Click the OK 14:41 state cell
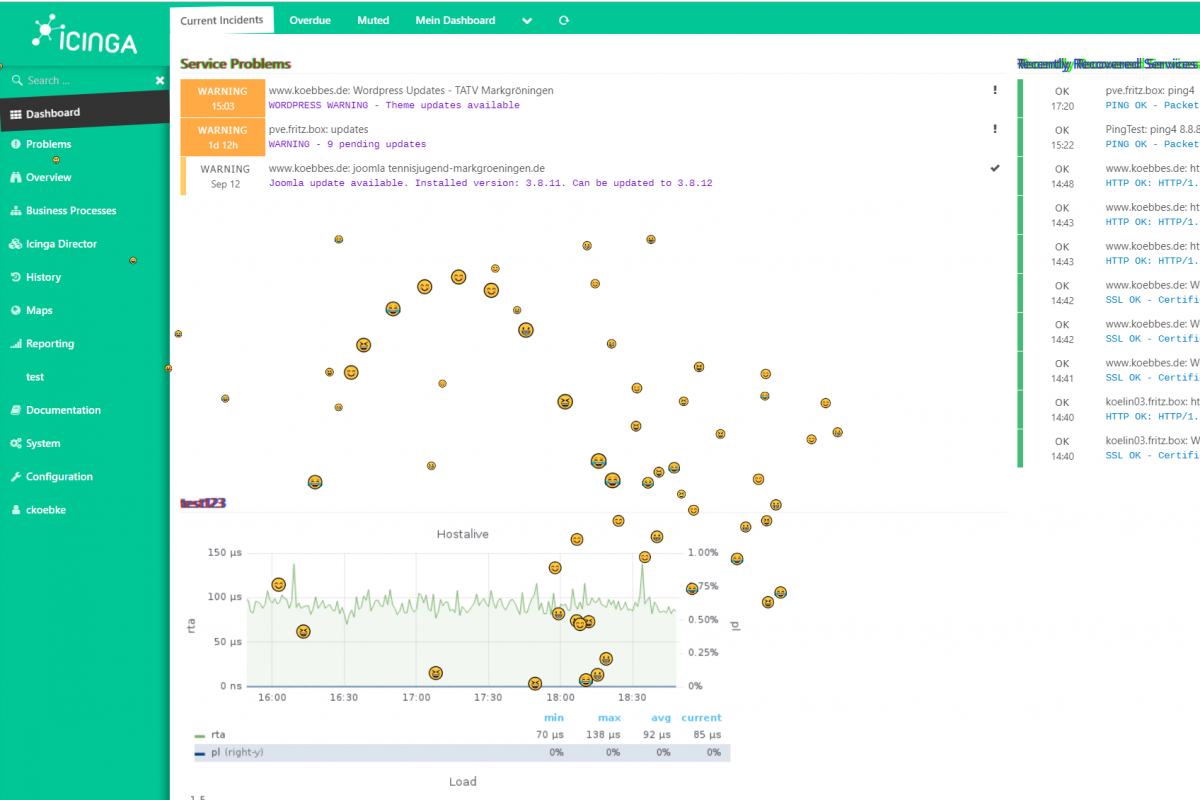Screen dimensions: 1200x800 [x=1062, y=371]
